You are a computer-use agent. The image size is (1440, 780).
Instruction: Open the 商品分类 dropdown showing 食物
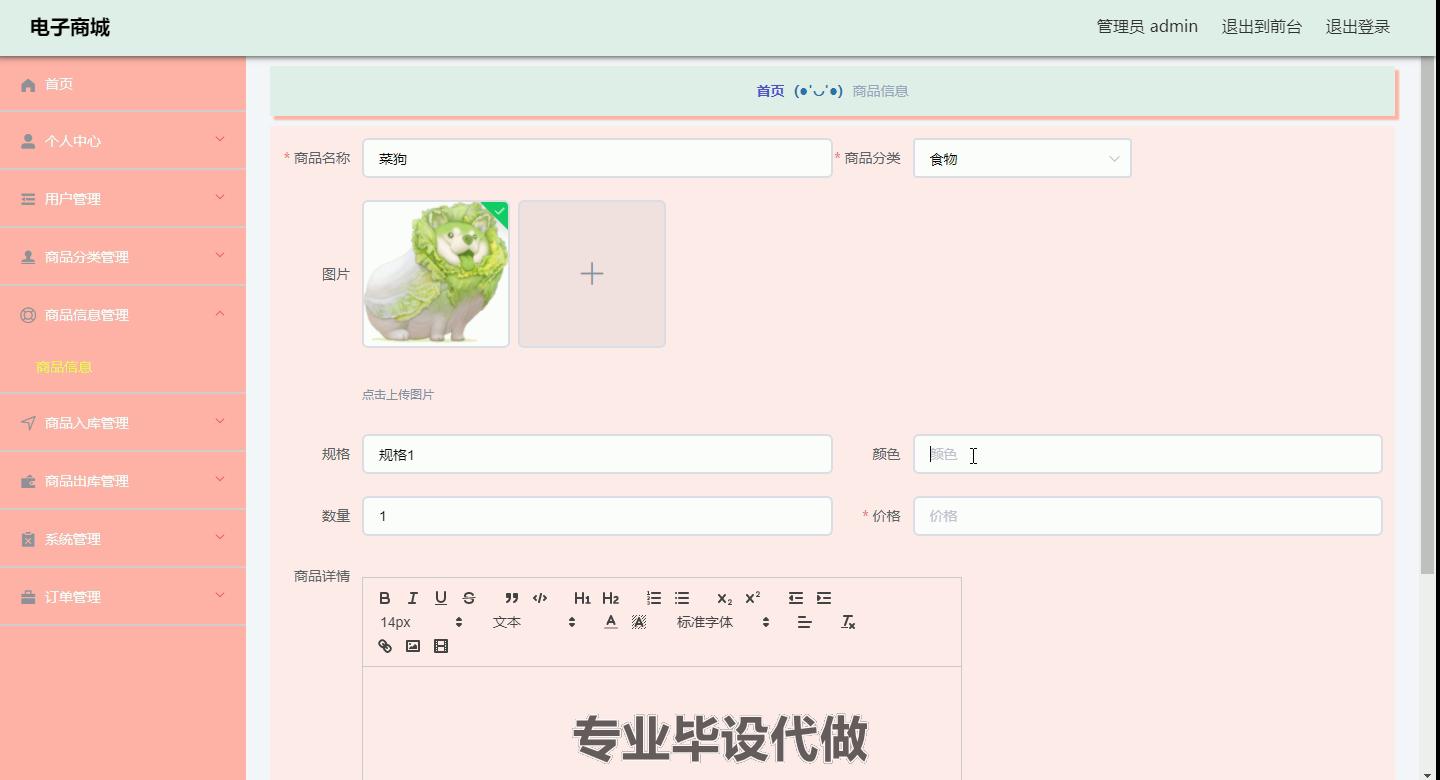[x=1022, y=158]
